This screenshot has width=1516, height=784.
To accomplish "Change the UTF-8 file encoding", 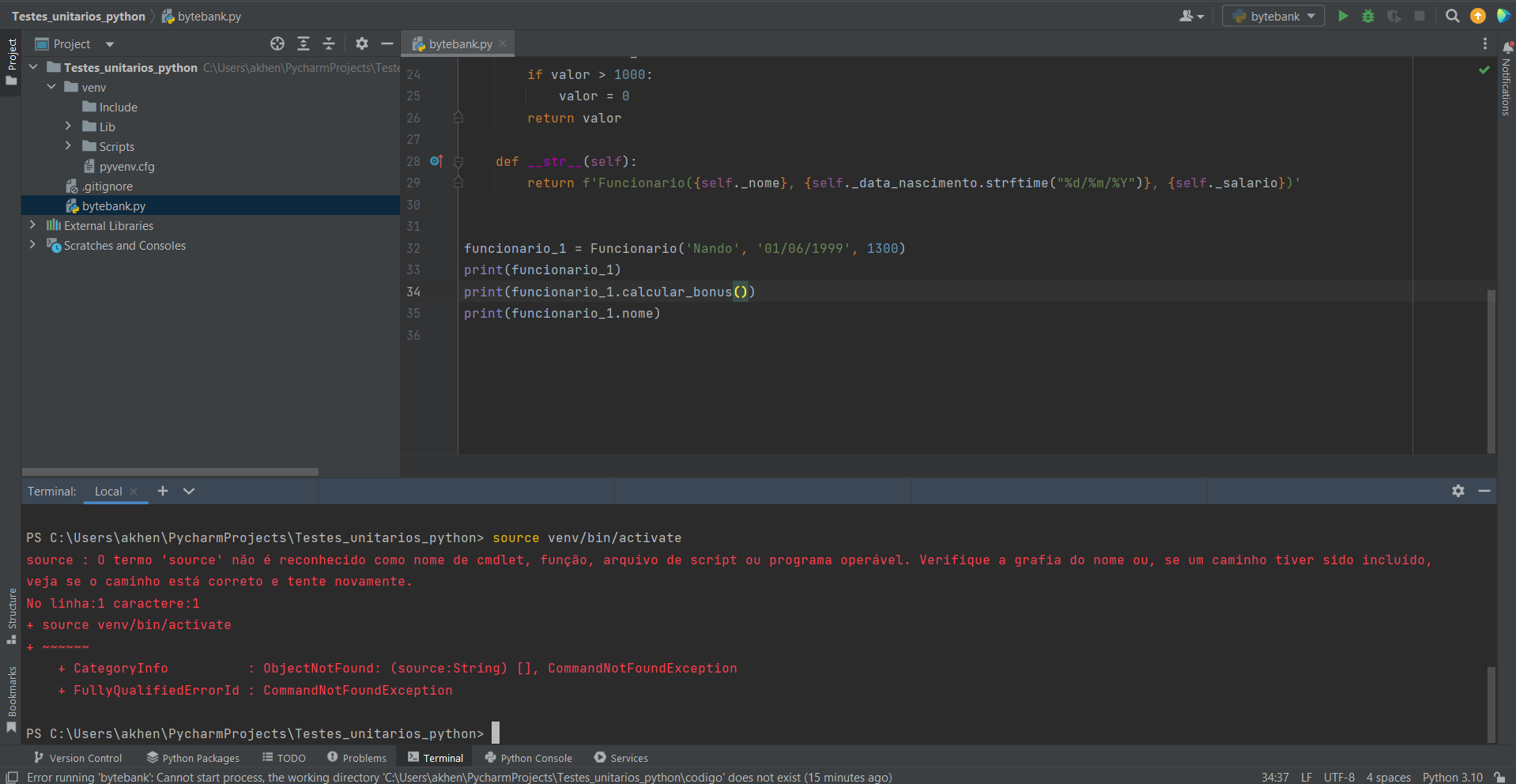I will click(1339, 777).
